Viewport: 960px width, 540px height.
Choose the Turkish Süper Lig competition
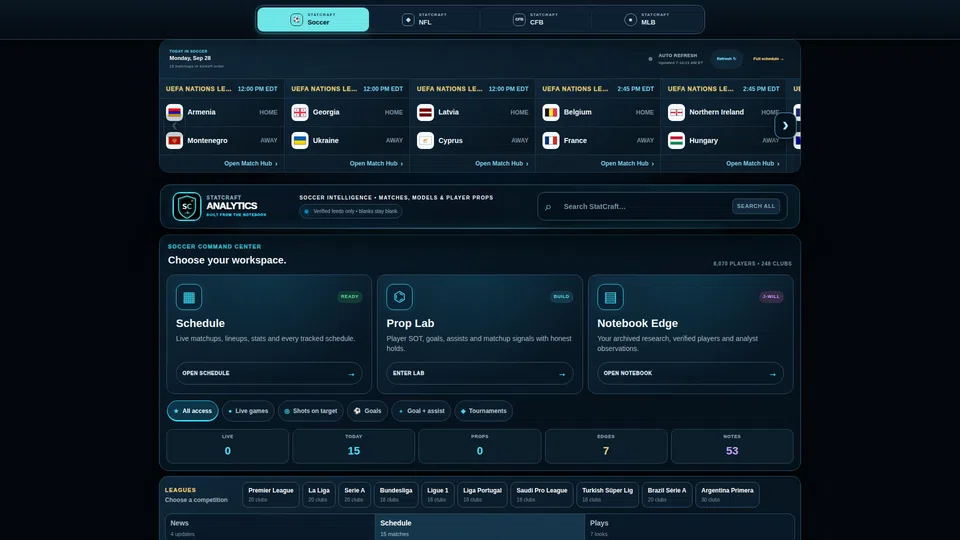607,495
